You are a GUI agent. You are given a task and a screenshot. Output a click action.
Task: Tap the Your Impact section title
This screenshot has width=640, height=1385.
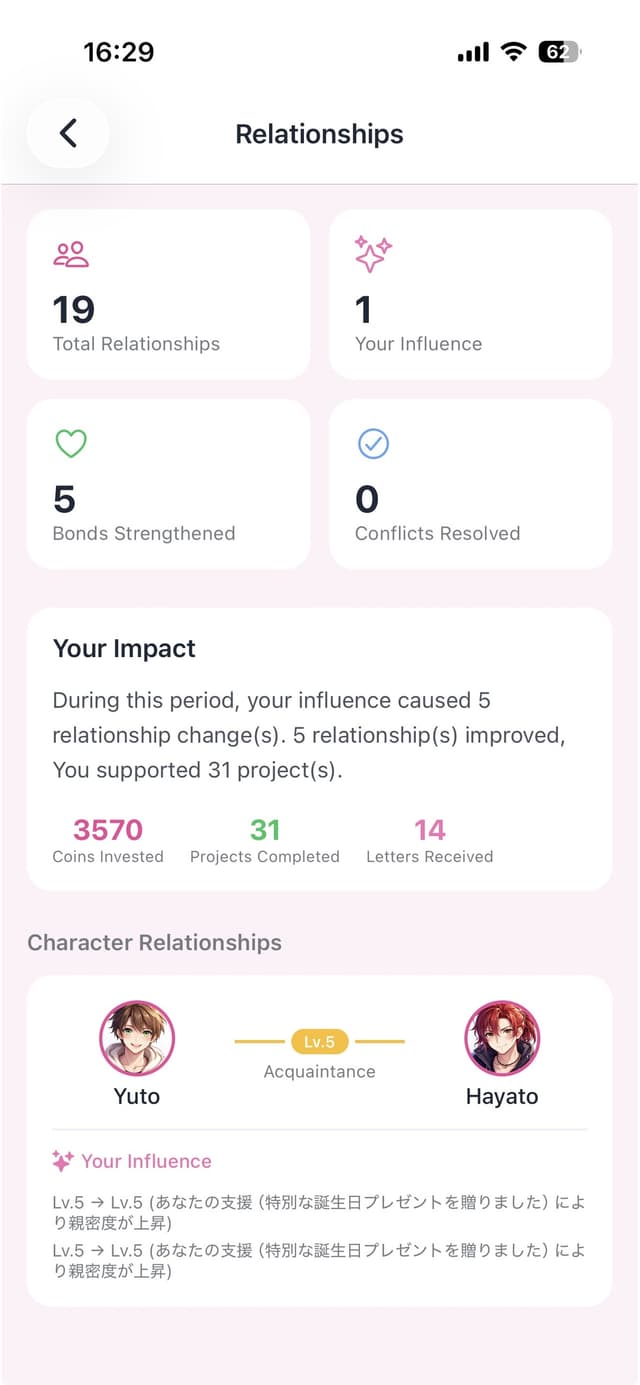(x=123, y=648)
